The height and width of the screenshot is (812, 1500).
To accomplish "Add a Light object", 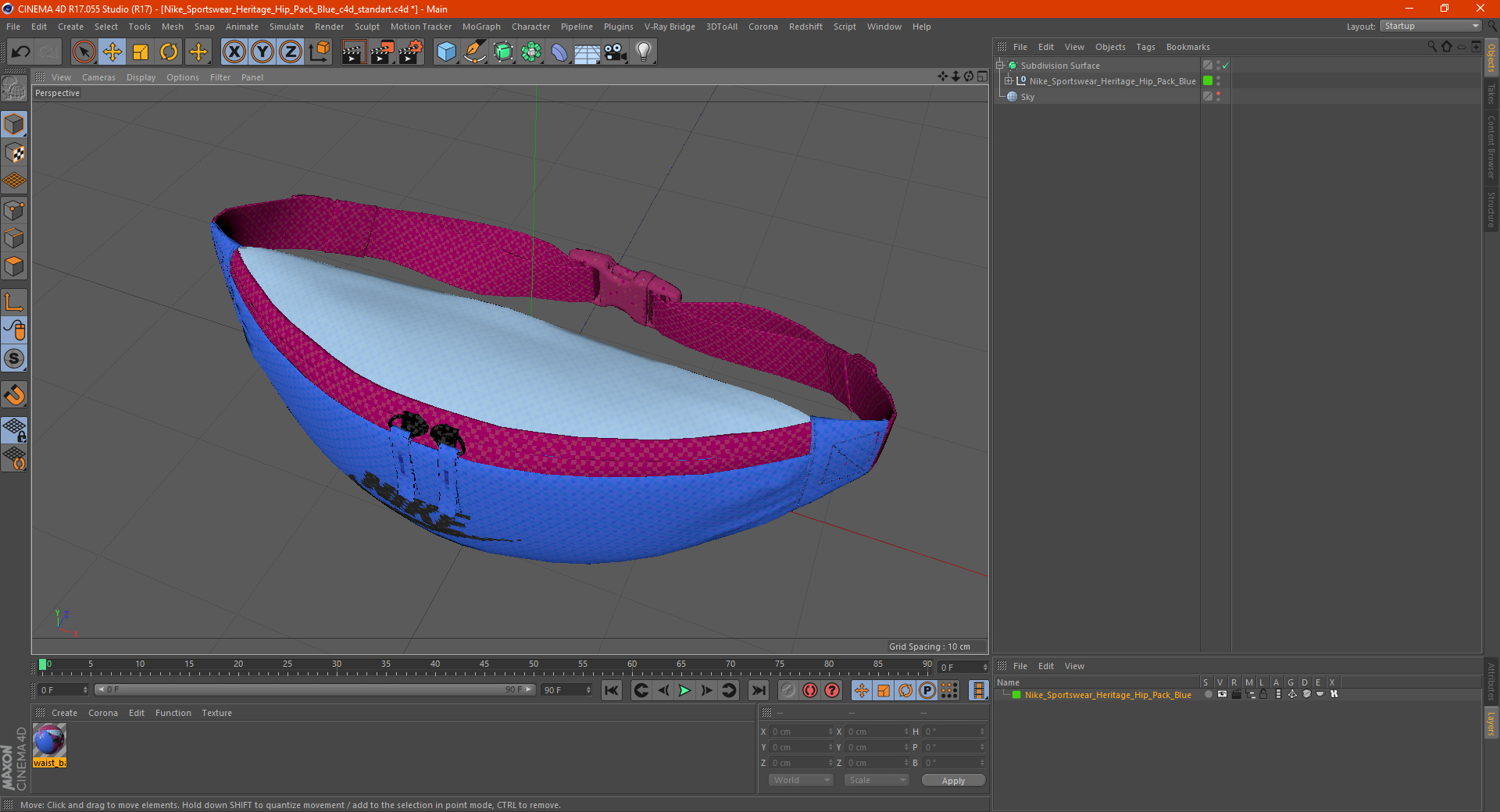I will (644, 52).
